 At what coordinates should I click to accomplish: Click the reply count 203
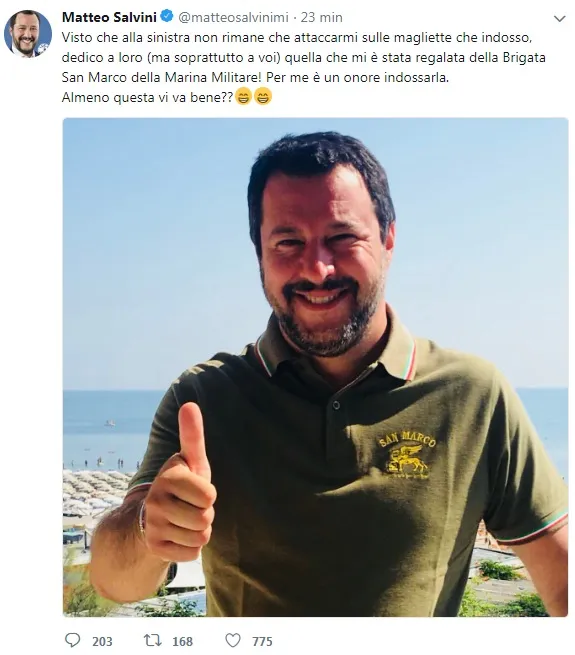pyautogui.click(x=102, y=641)
